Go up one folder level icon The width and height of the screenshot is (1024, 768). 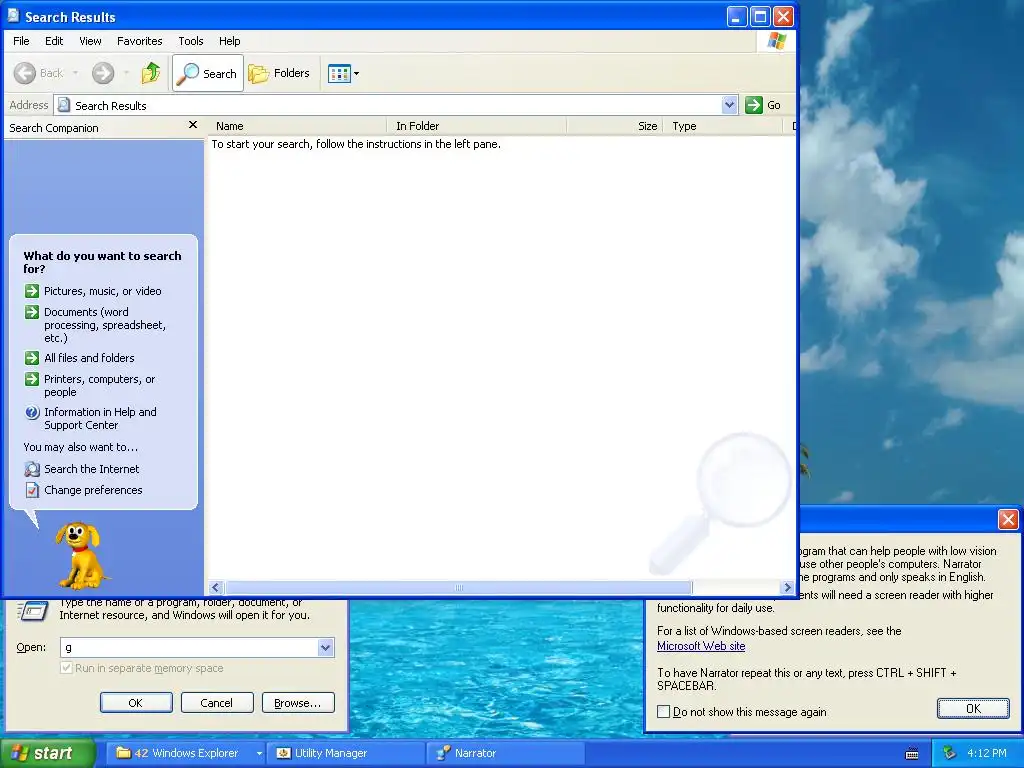[151, 73]
